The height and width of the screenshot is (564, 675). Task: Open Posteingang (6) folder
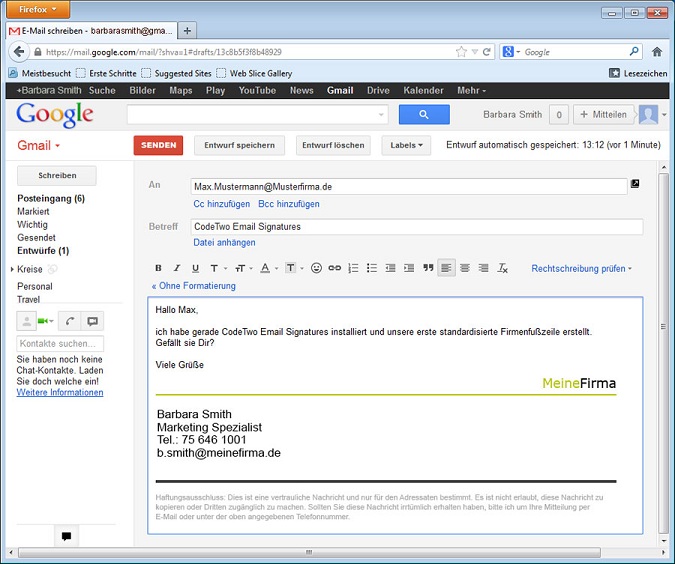pos(51,198)
